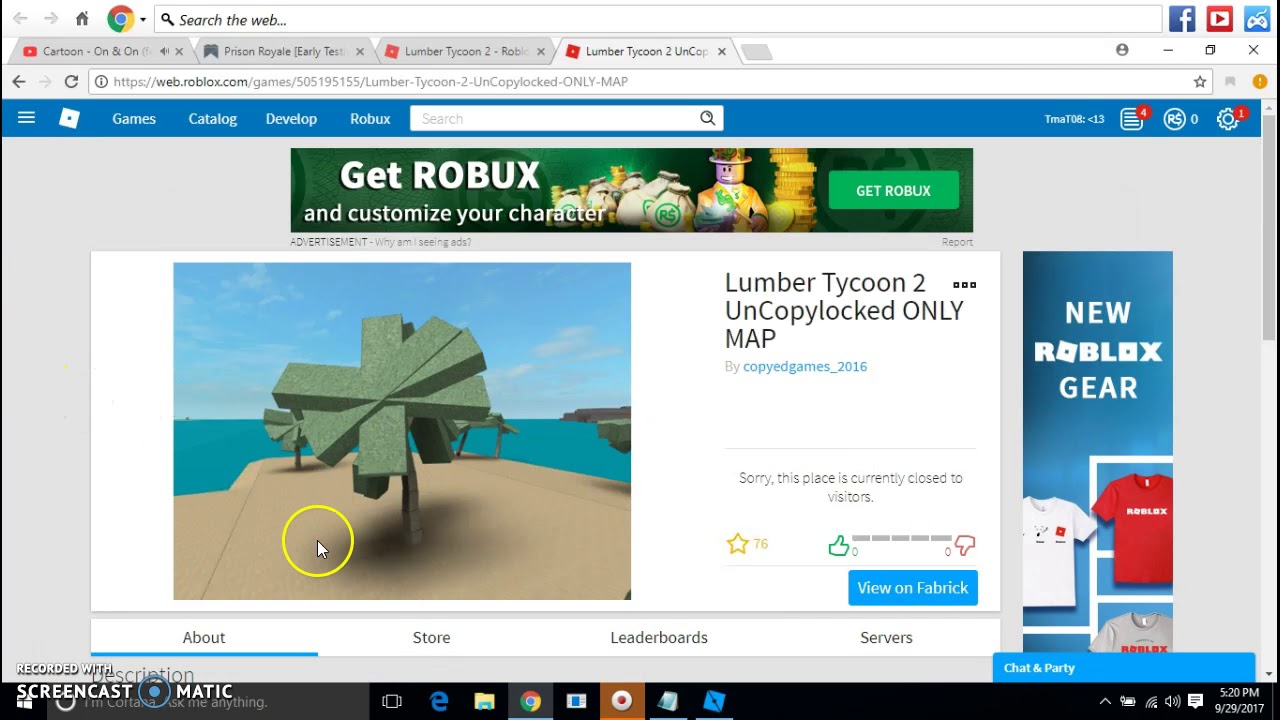Open the Develop menu item
The image size is (1280, 720).
coord(291,119)
